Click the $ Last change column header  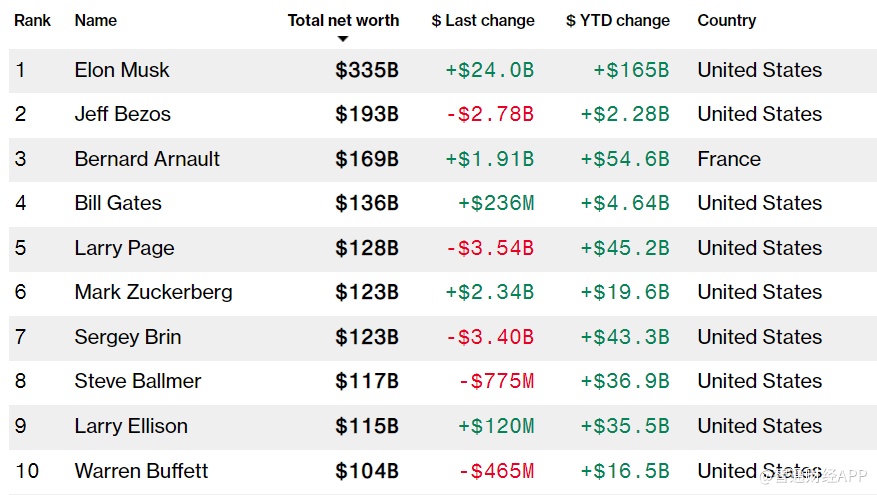tap(483, 20)
